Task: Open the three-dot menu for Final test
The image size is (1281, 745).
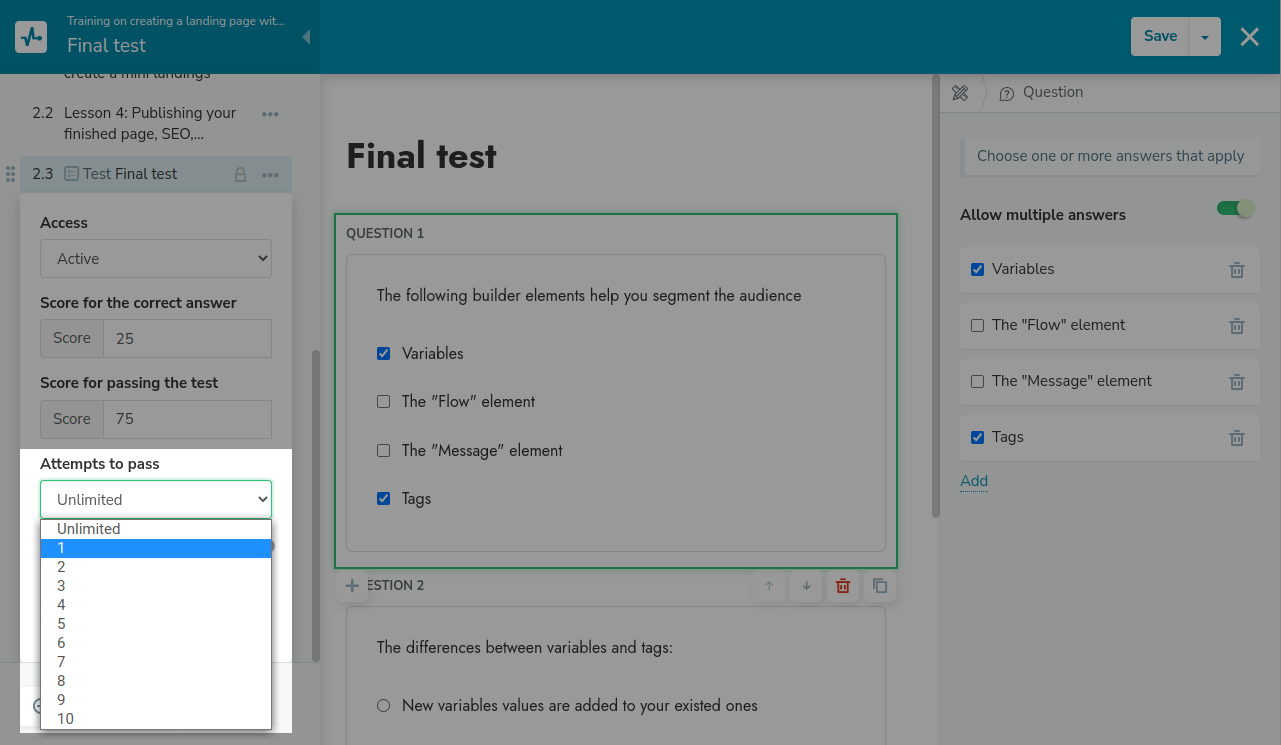Action: pyautogui.click(x=270, y=174)
